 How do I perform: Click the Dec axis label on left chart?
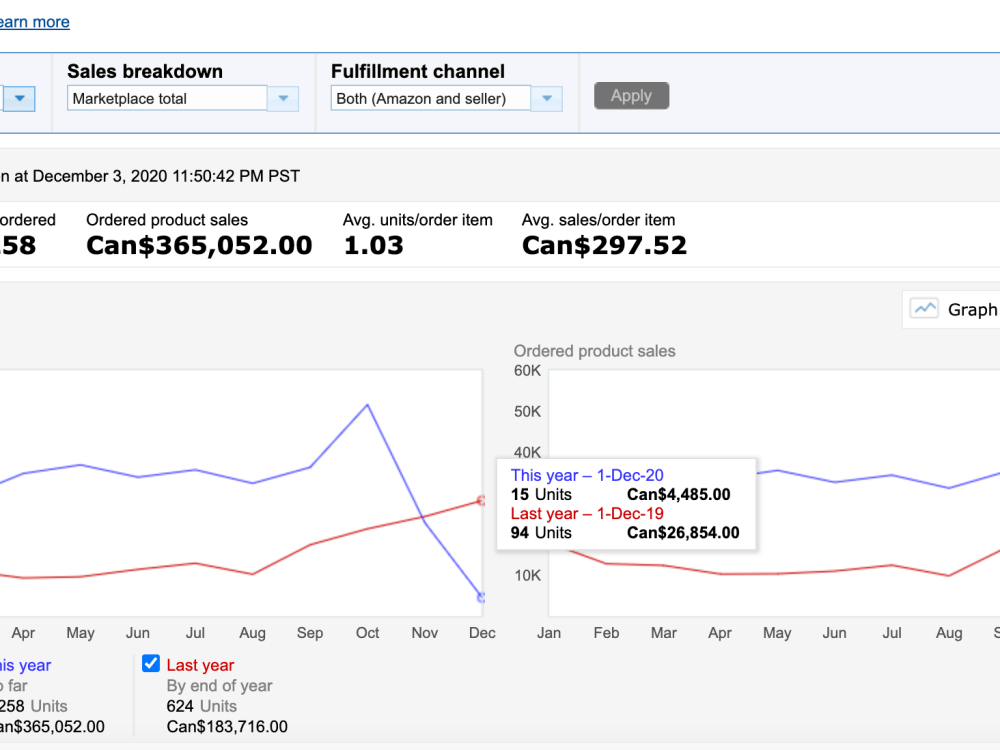482,633
